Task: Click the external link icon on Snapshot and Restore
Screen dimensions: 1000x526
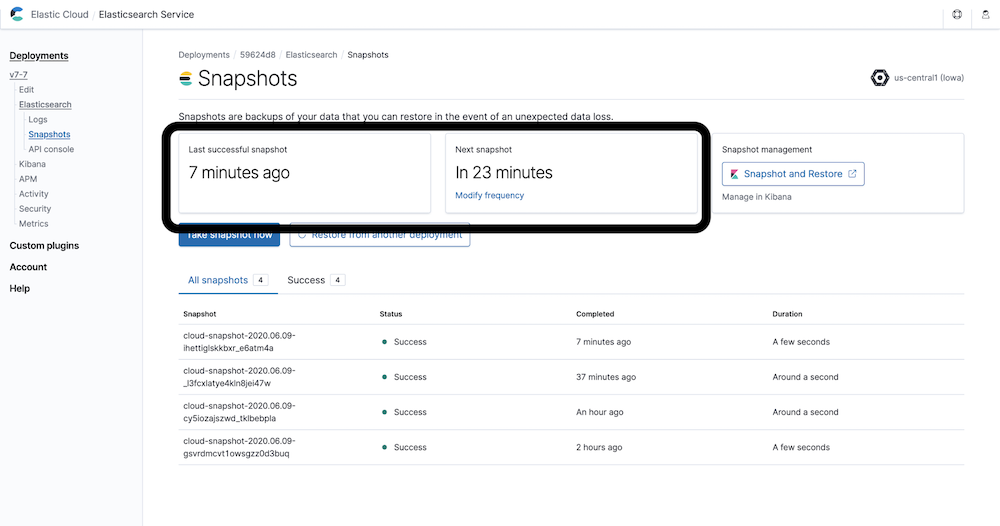Action: [852, 173]
